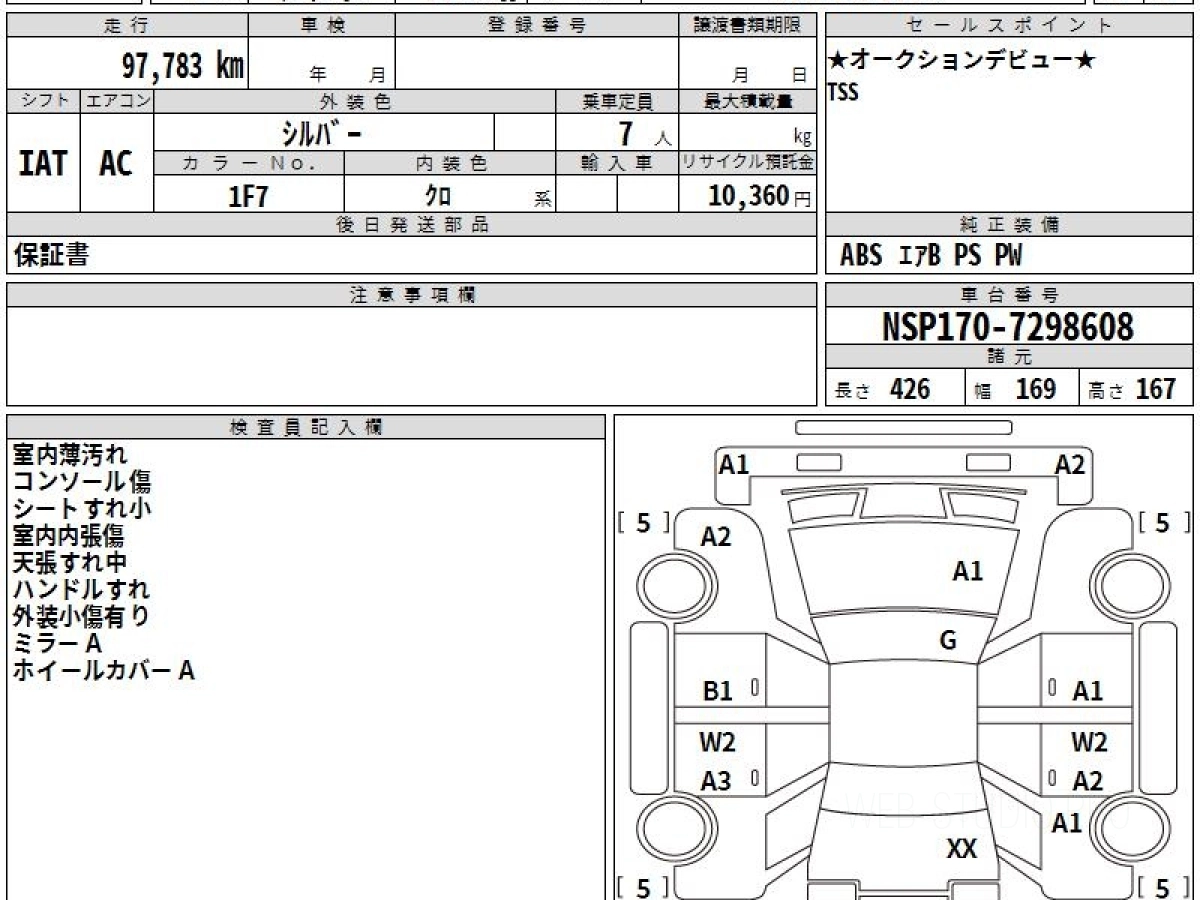Click the 諸元 header
The height and width of the screenshot is (900, 1200).
tap(1010, 357)
